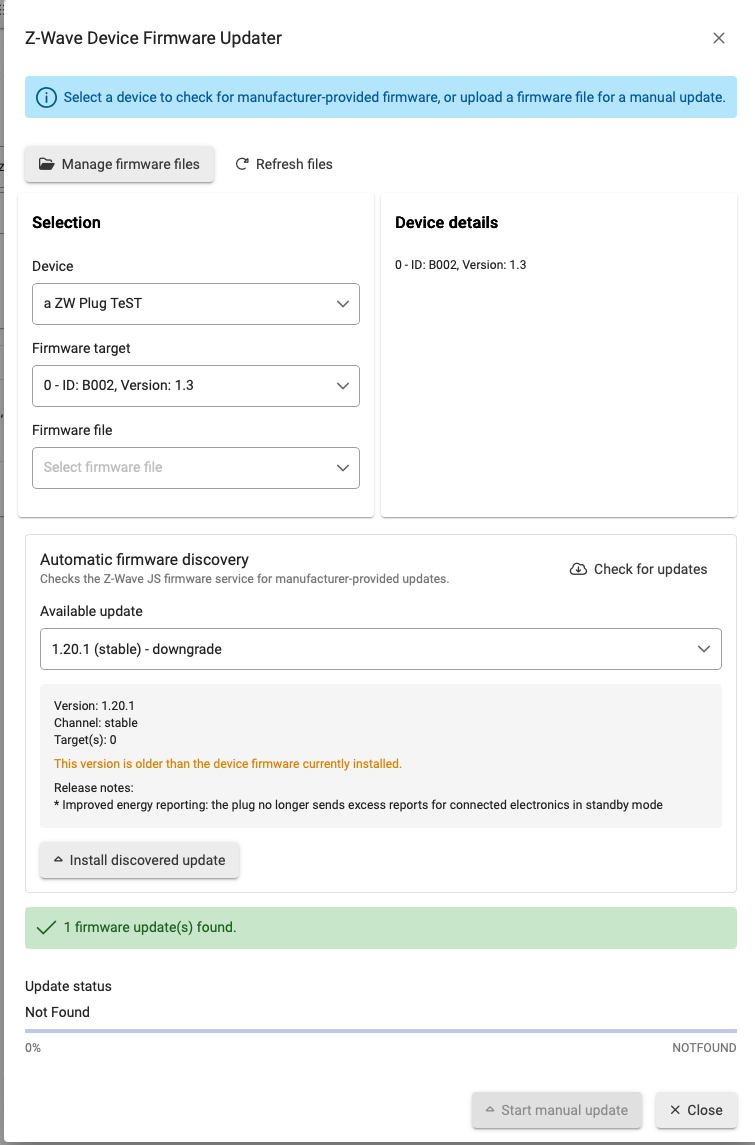Click the Manage firmware files button

pos(120,164)
